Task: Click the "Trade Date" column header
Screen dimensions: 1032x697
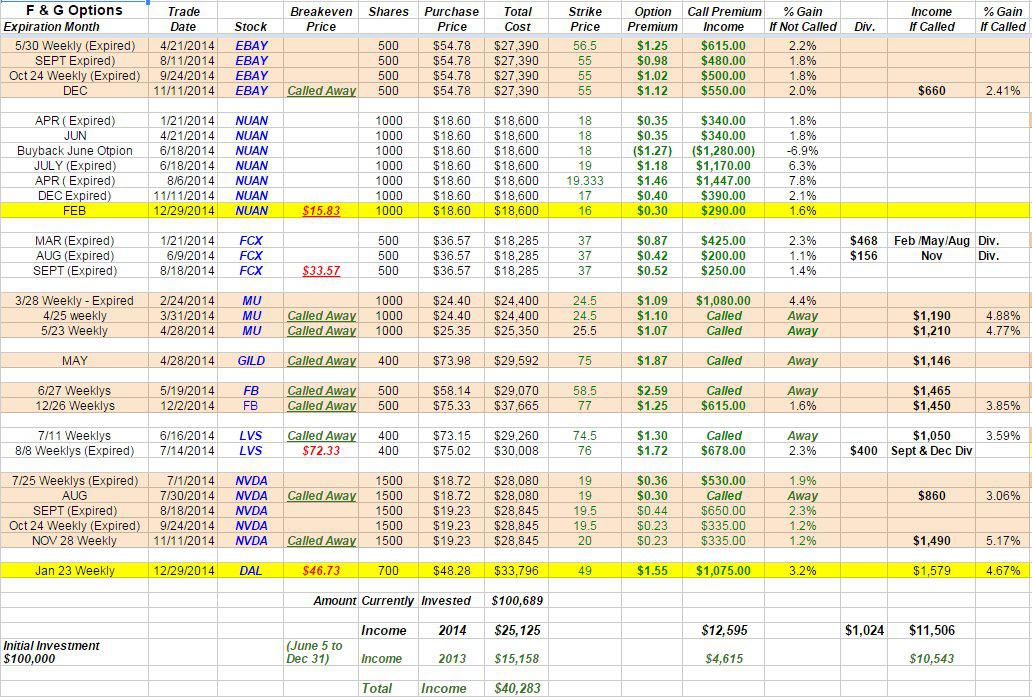Action: 183,19
